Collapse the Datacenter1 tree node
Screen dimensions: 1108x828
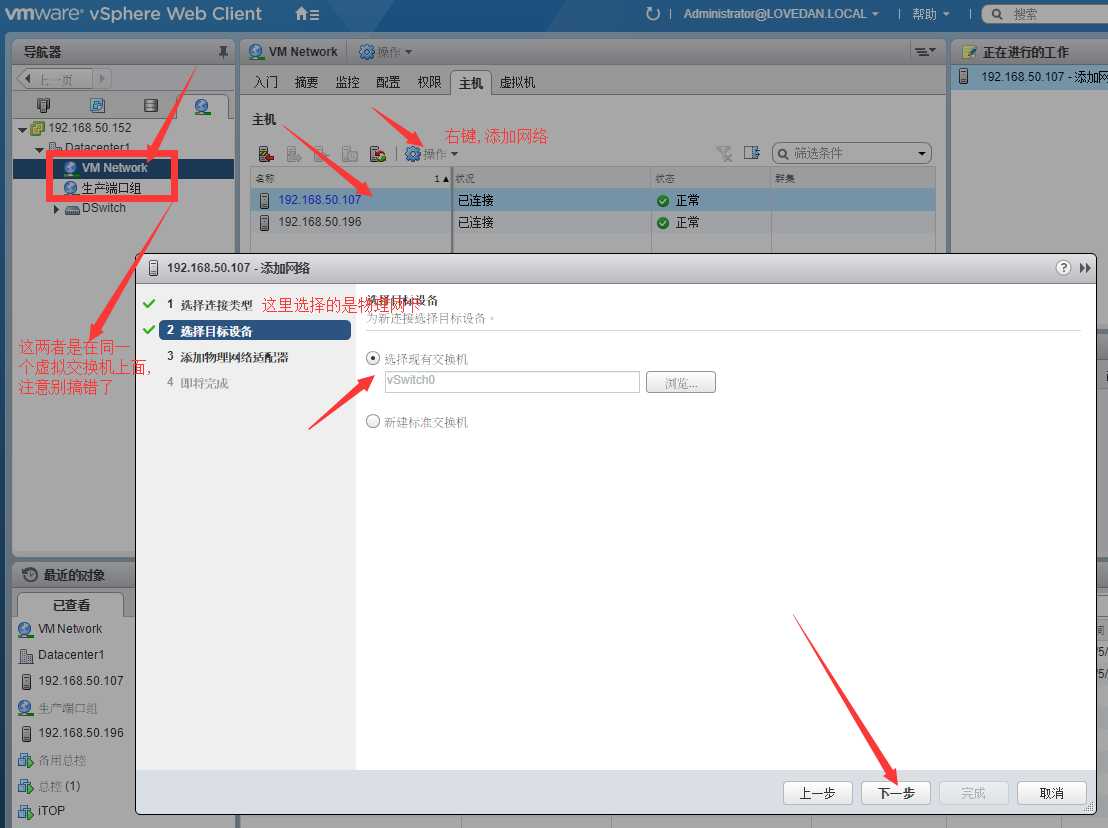(x=39, y=149)
